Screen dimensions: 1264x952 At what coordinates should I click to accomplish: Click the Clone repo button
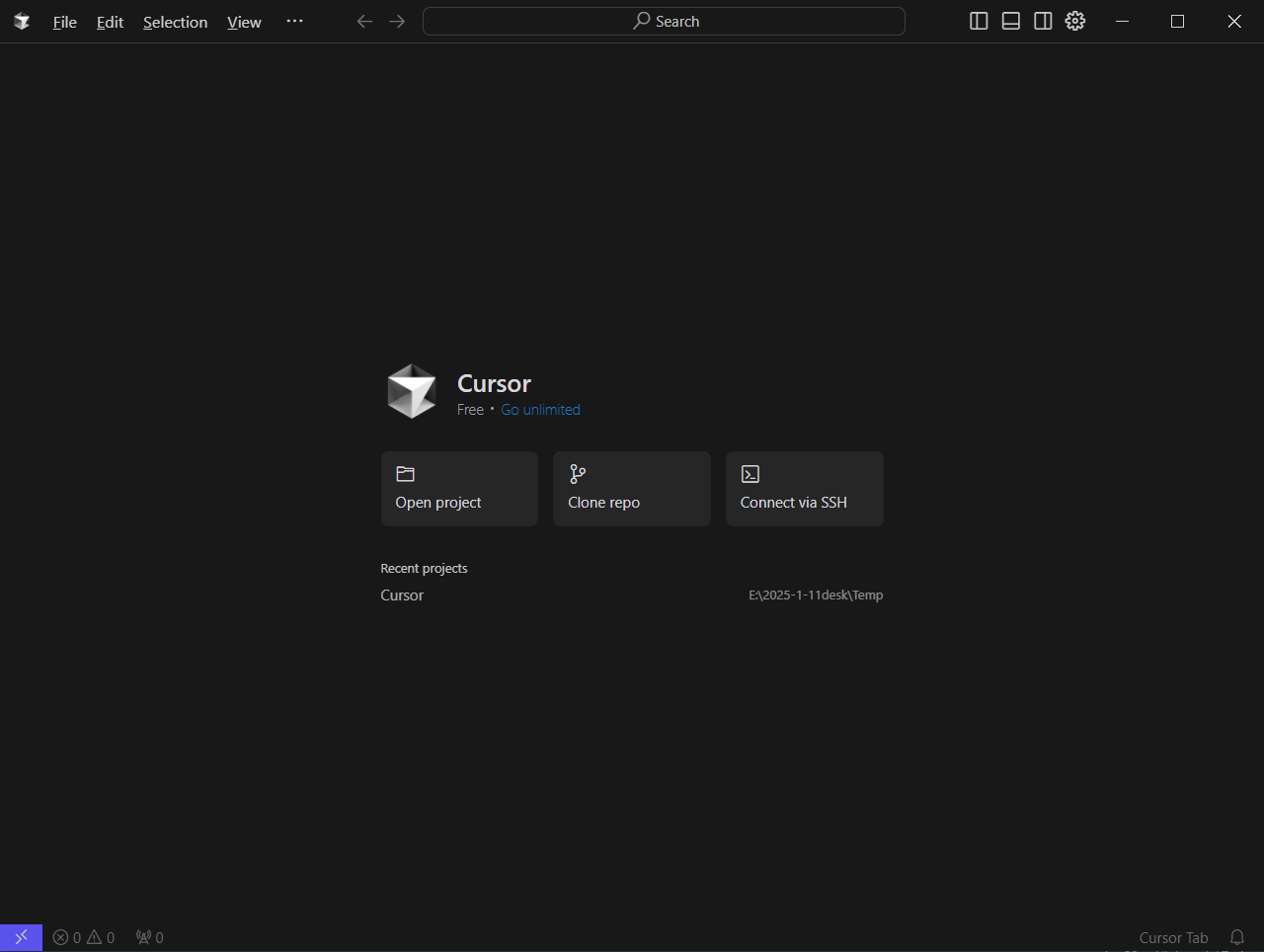coord(631,489)
